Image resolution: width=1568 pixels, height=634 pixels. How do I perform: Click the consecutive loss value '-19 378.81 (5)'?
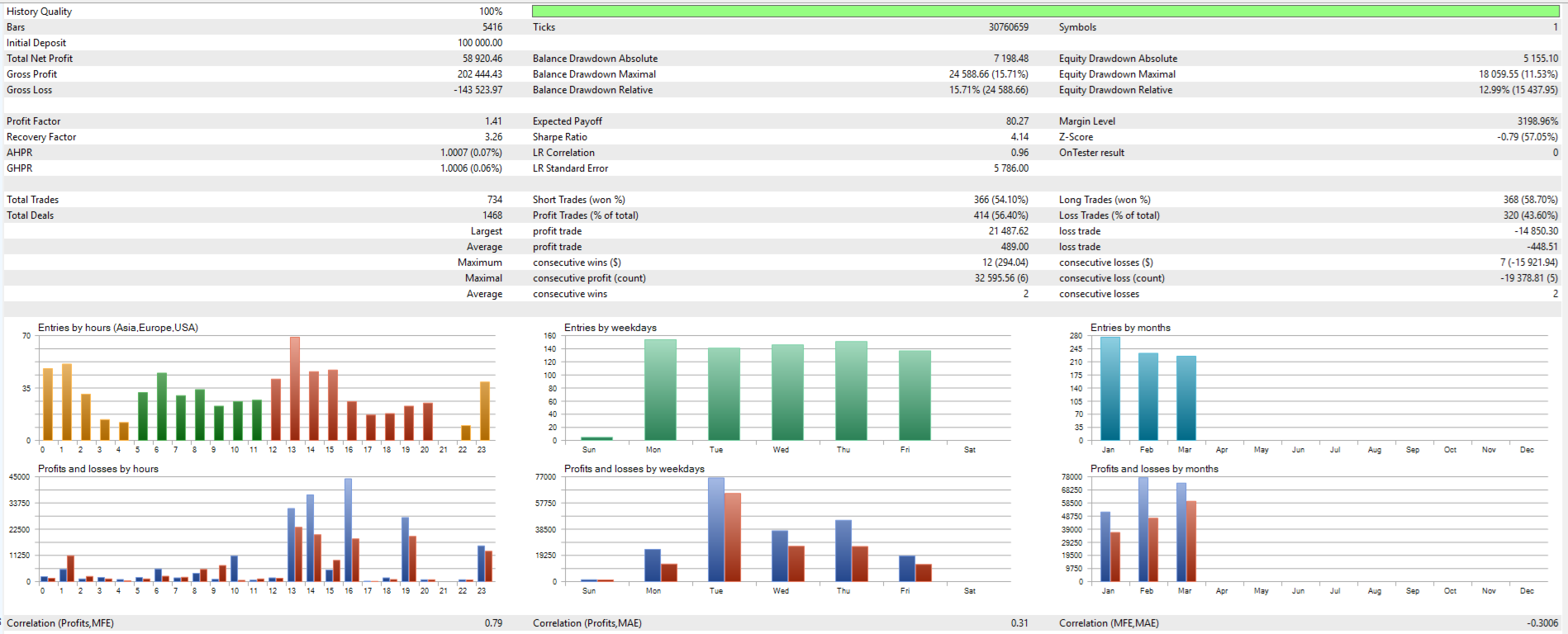point(1529,278)
